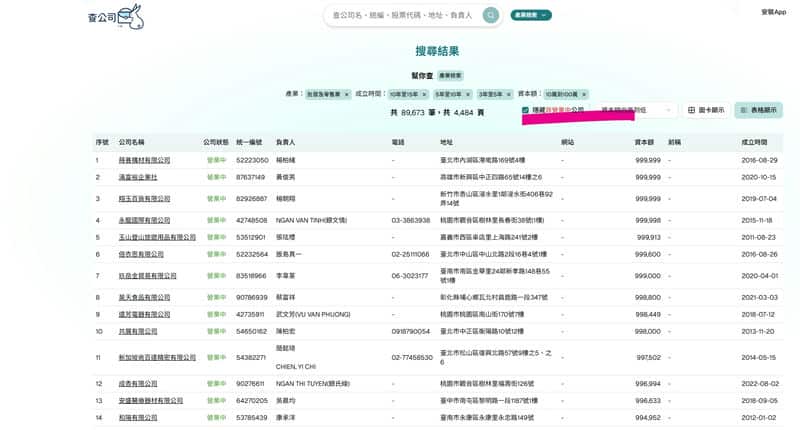Screen dimensions: 800x430
Task: Click the 公司狀態 column header
Action: 216,142
